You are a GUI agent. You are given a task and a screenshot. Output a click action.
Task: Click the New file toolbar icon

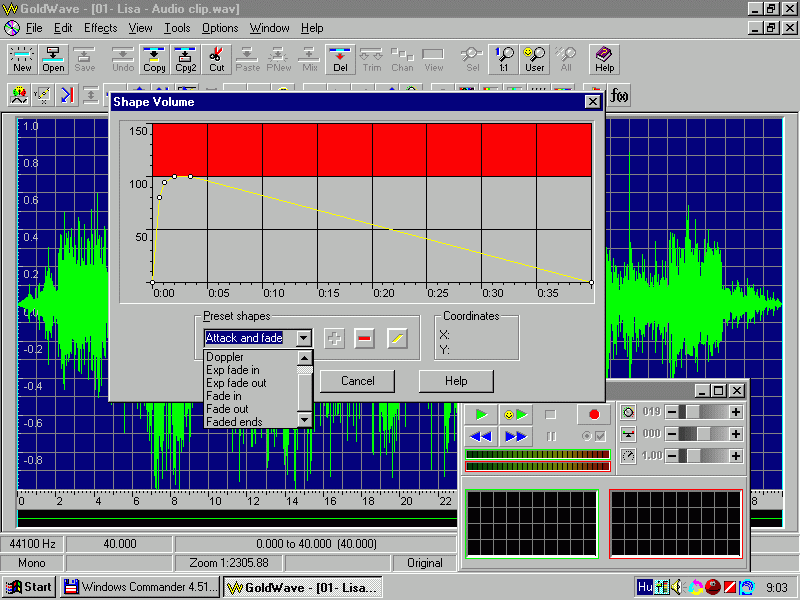pyautogui.click(x=22, y=60)
